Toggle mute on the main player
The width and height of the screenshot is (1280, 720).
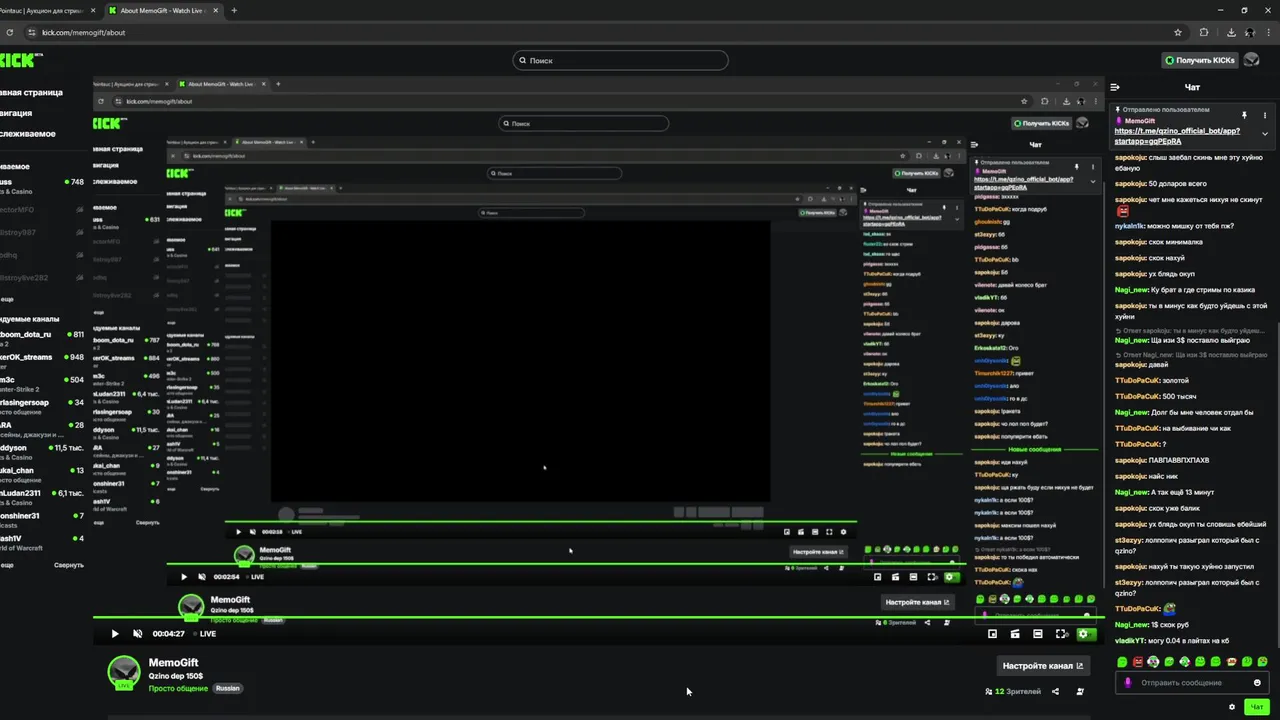click(138, 633)
